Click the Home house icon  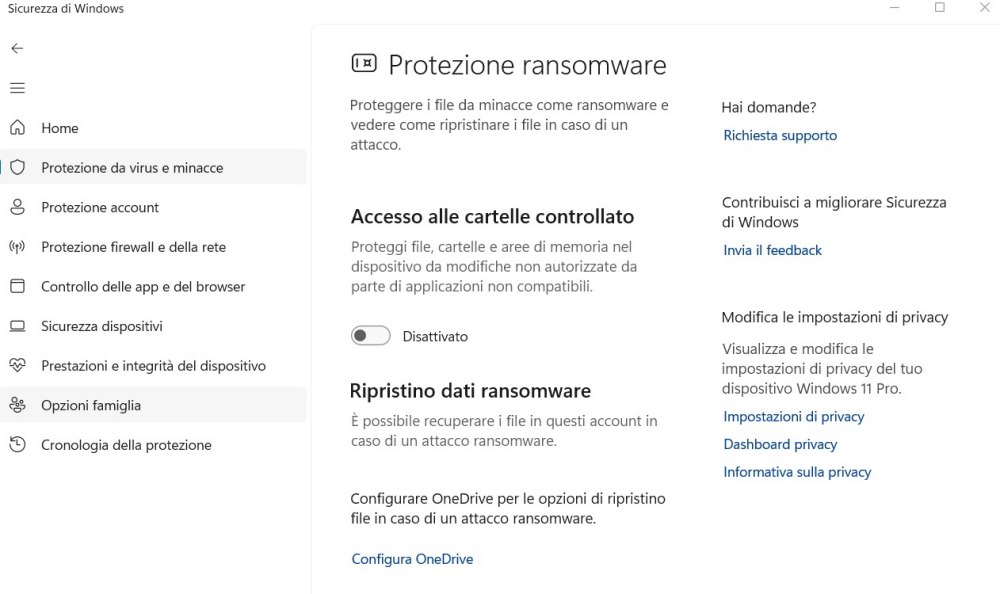pos(17,128)
